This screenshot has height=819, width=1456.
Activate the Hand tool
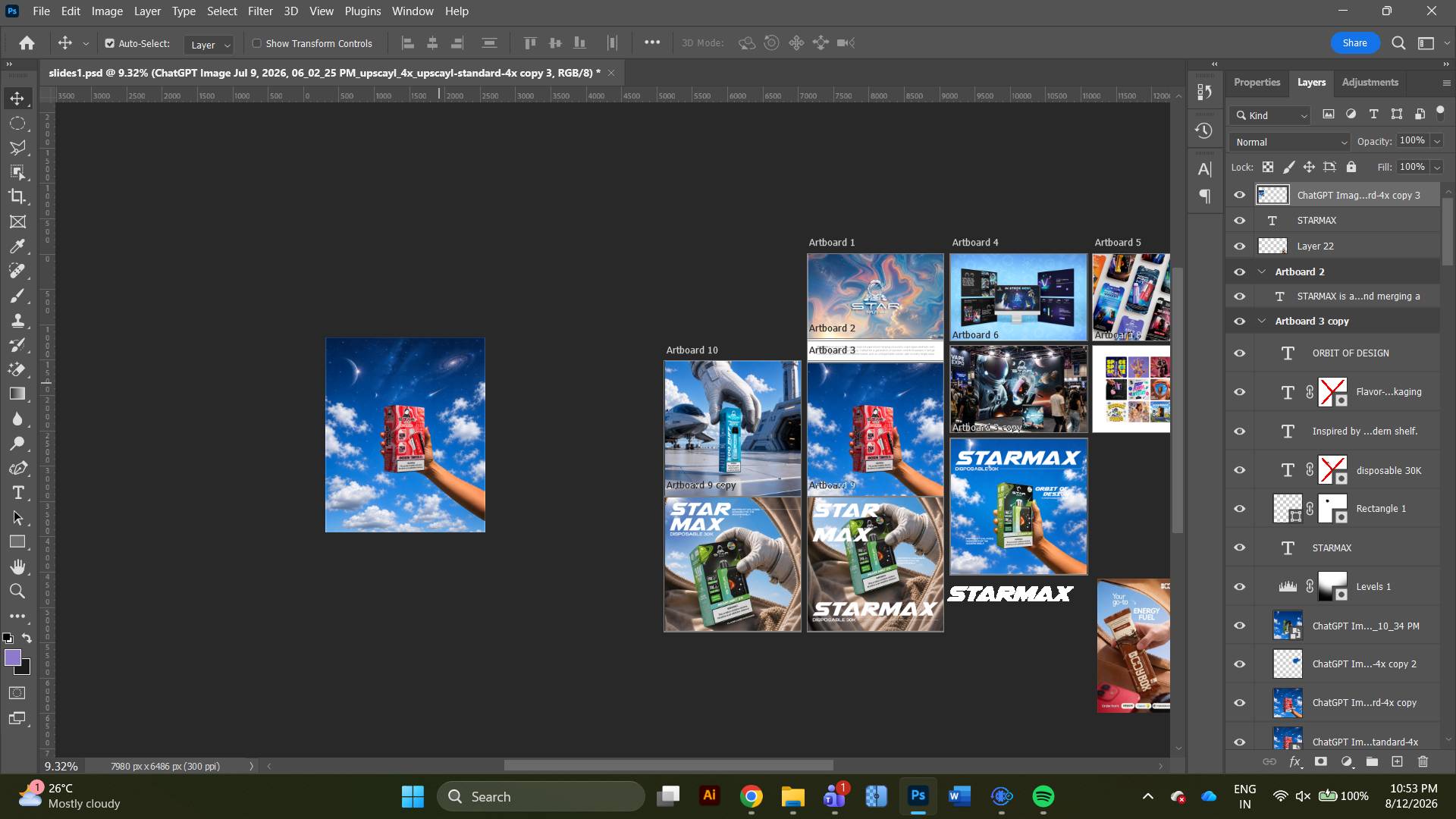17,566
